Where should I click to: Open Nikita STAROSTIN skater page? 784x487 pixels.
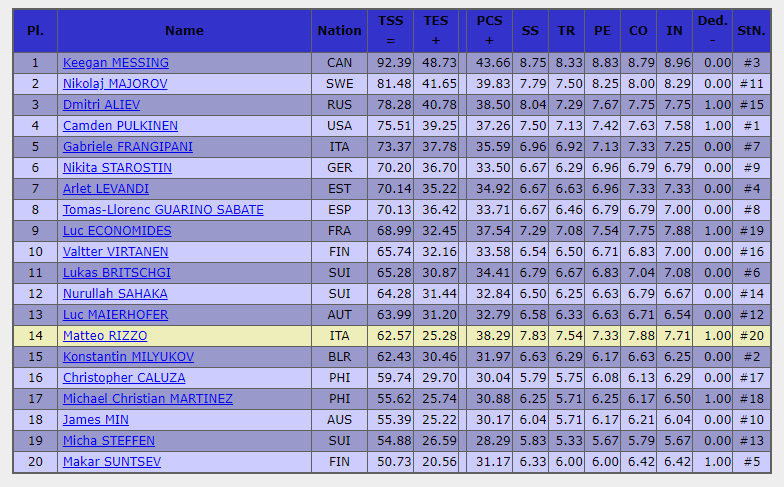tap(117, 168)
